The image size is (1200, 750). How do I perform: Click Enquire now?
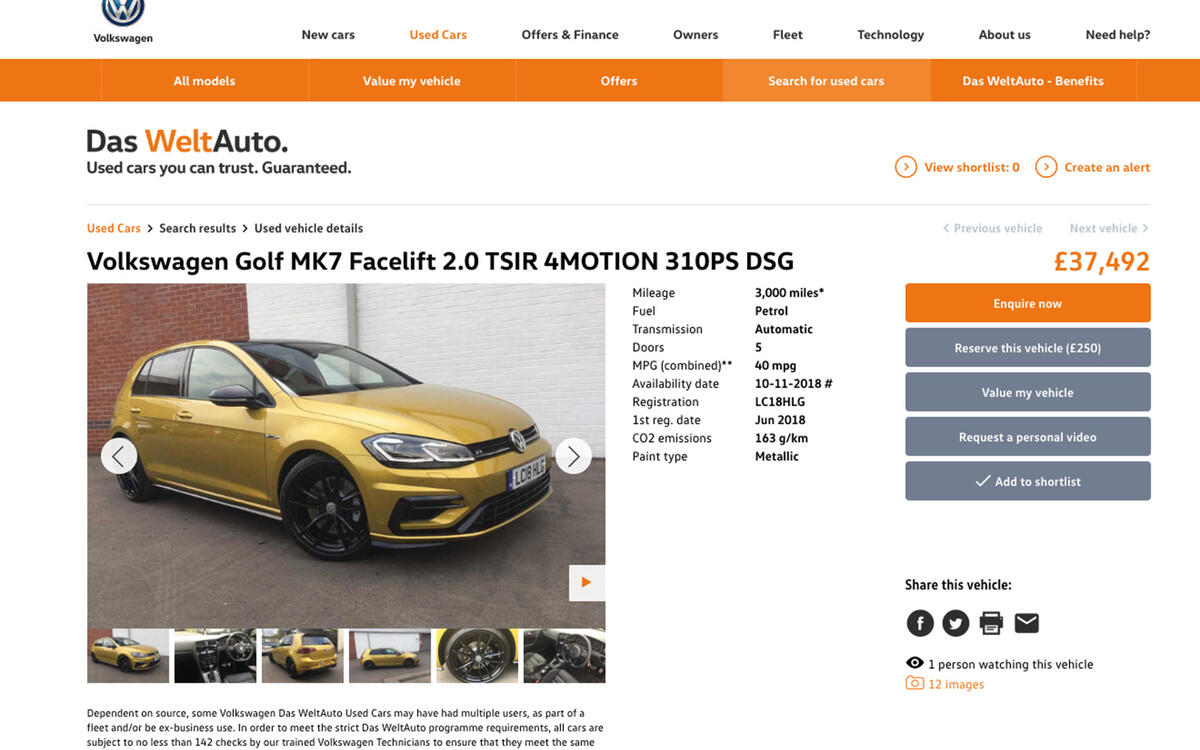pyautogui.click(x=1027, y=303)
